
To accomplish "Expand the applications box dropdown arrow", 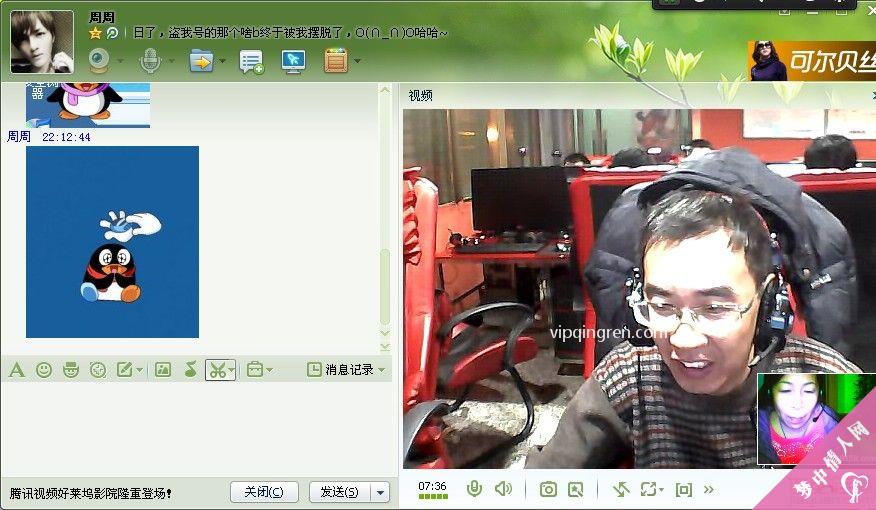I will pos(357,61).
